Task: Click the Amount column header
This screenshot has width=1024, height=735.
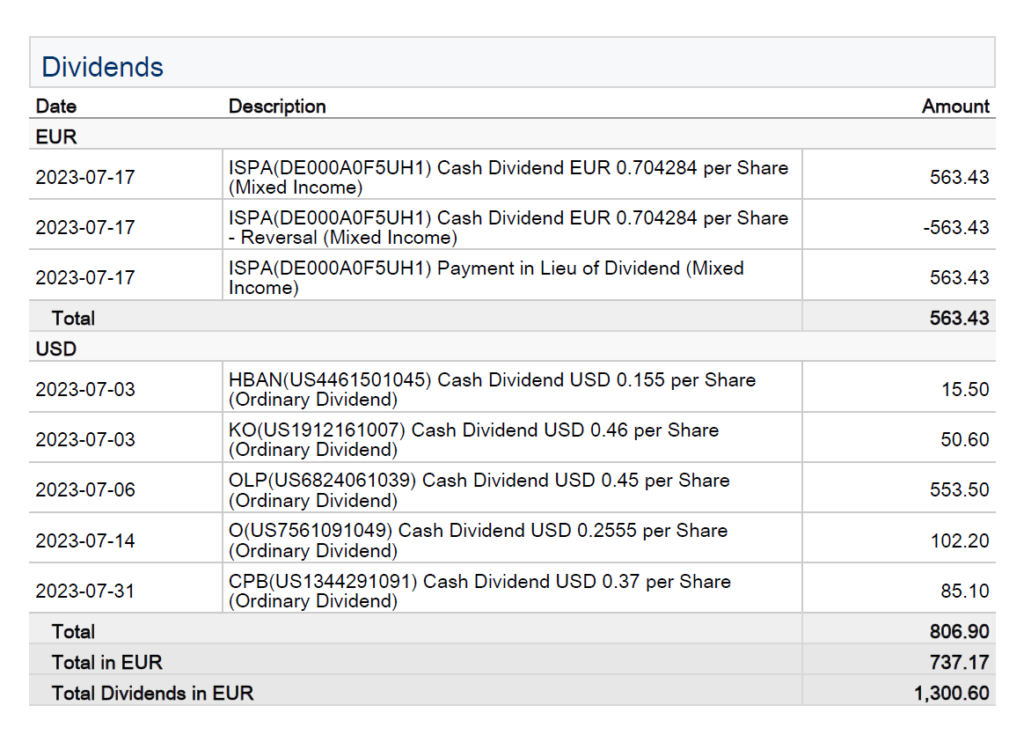Action: (x=955, y=106)
